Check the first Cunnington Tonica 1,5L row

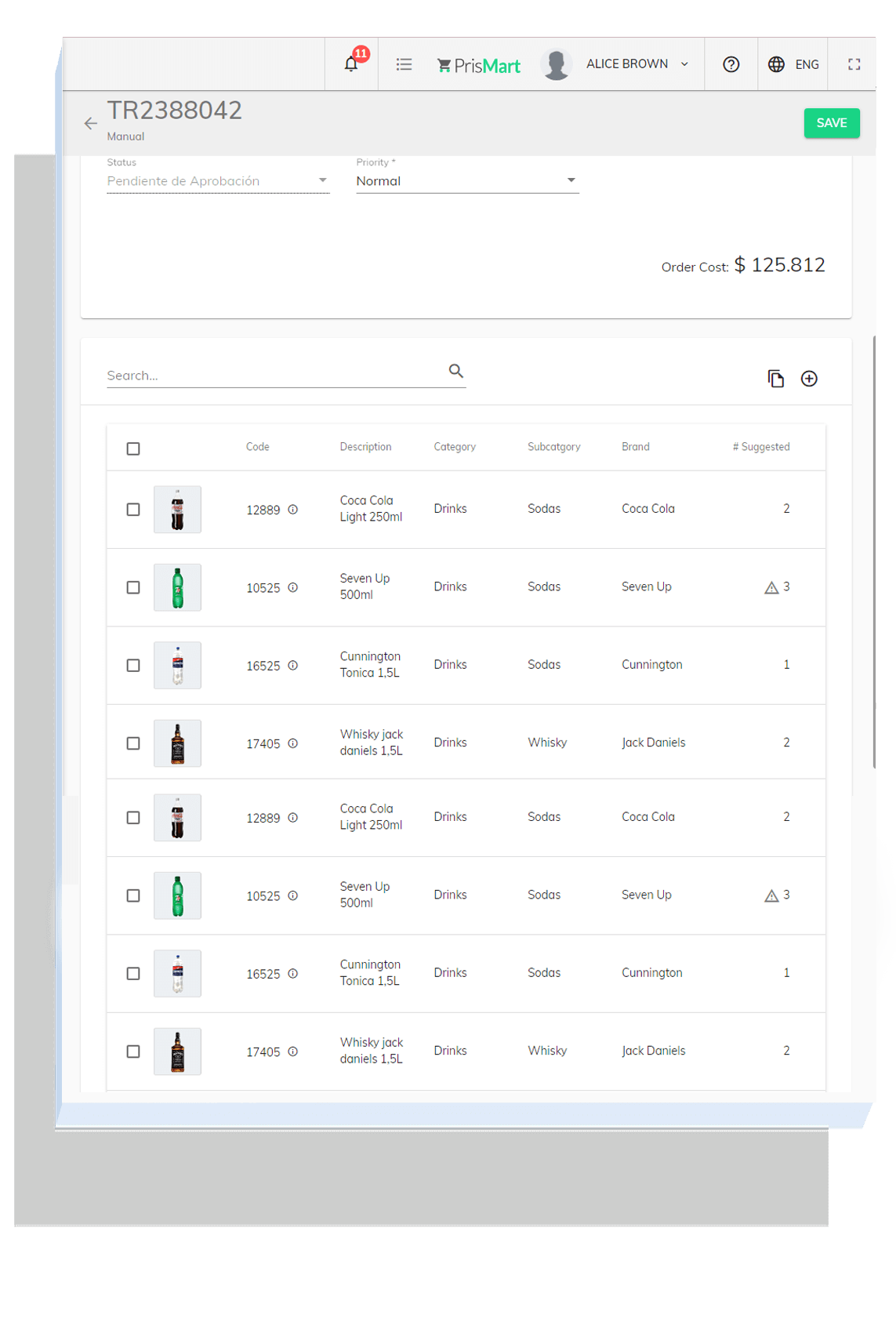133,665
